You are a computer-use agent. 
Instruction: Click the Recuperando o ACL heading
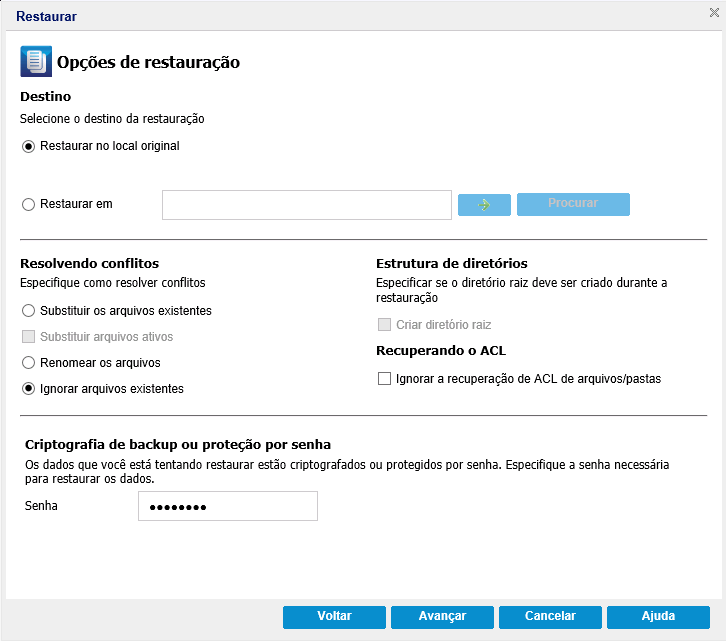[441, 351]
